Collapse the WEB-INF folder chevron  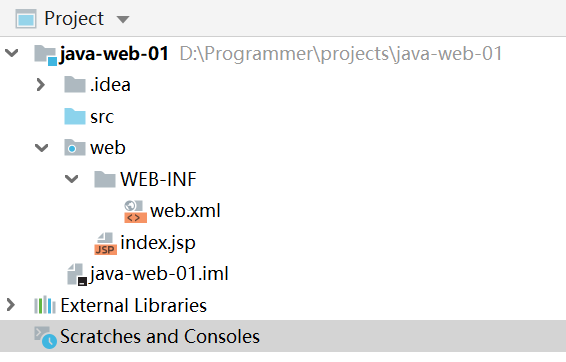tap(71, 179)
